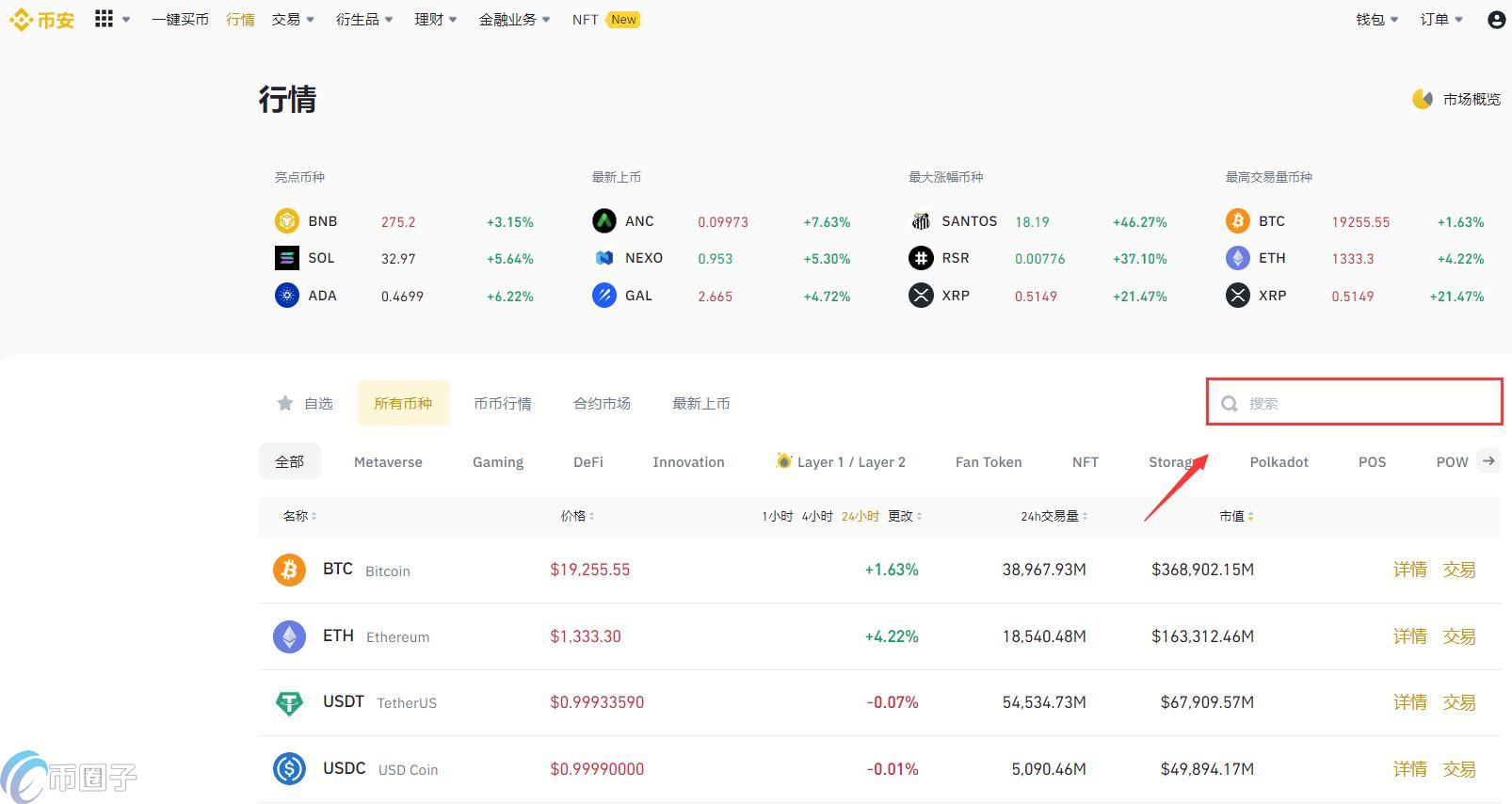The image size is (1512, 804).
Task: Open 交易 link for USDT row
Action: click(x=1459, y=702)
